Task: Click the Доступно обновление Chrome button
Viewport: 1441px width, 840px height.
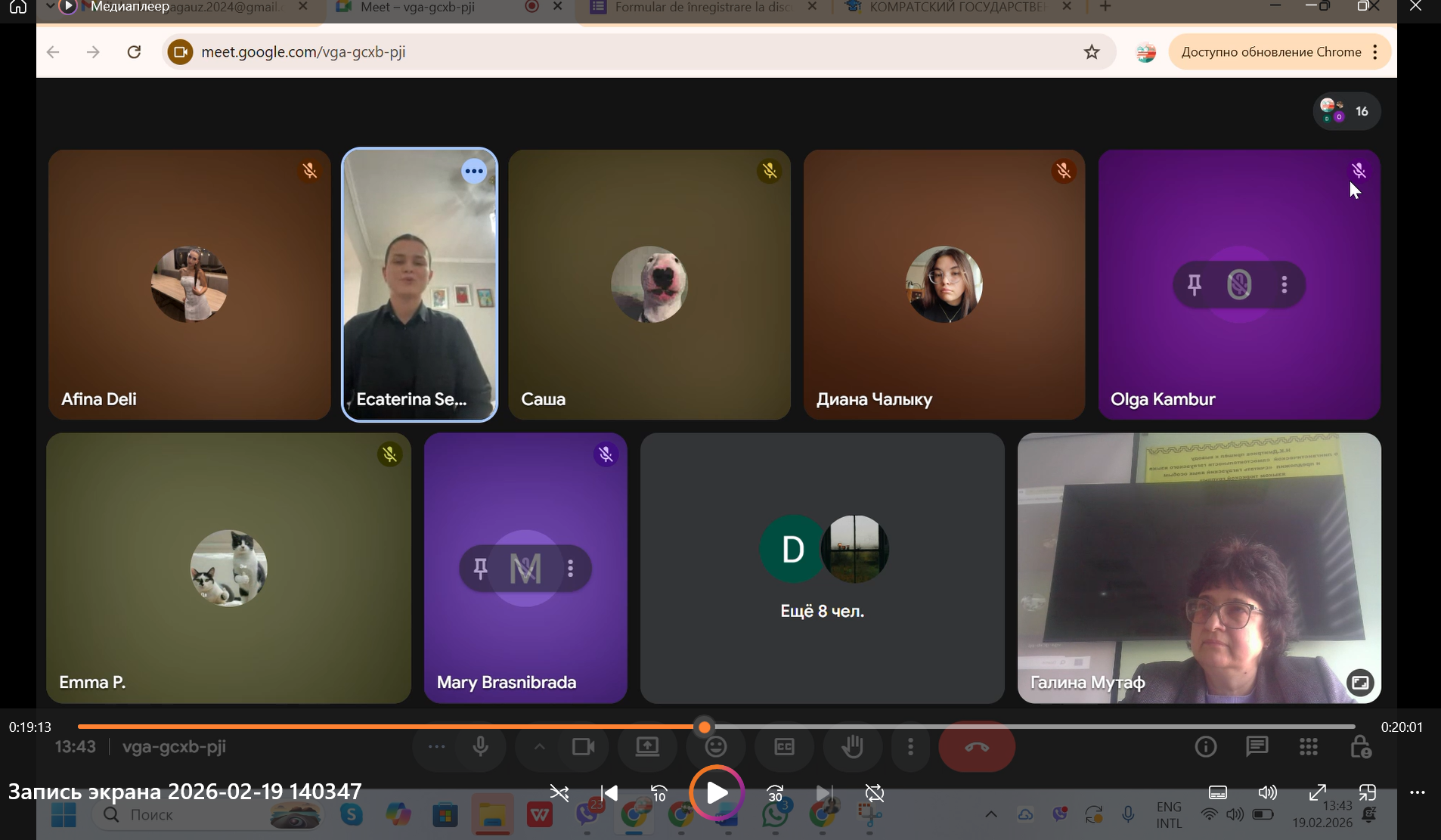Action: pyautogui.click(x=1271, y=52)
